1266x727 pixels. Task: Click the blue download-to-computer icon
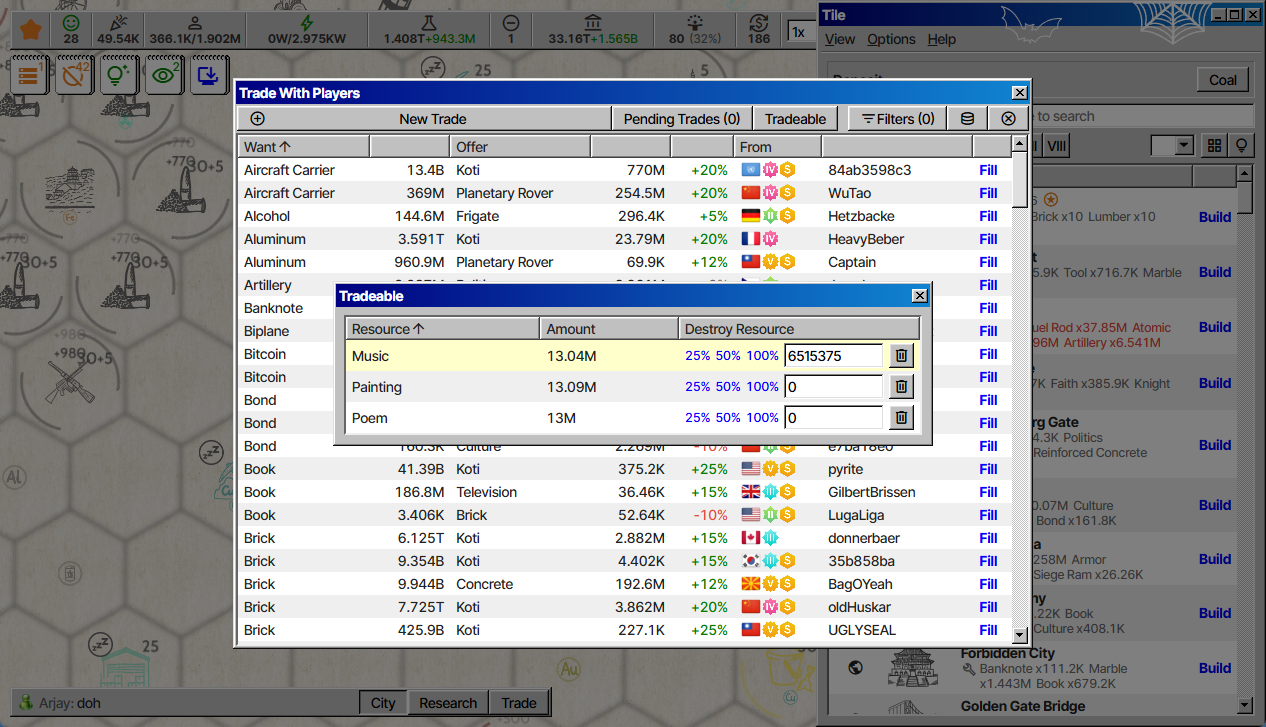pyautogui.click(x=209, y=75)
